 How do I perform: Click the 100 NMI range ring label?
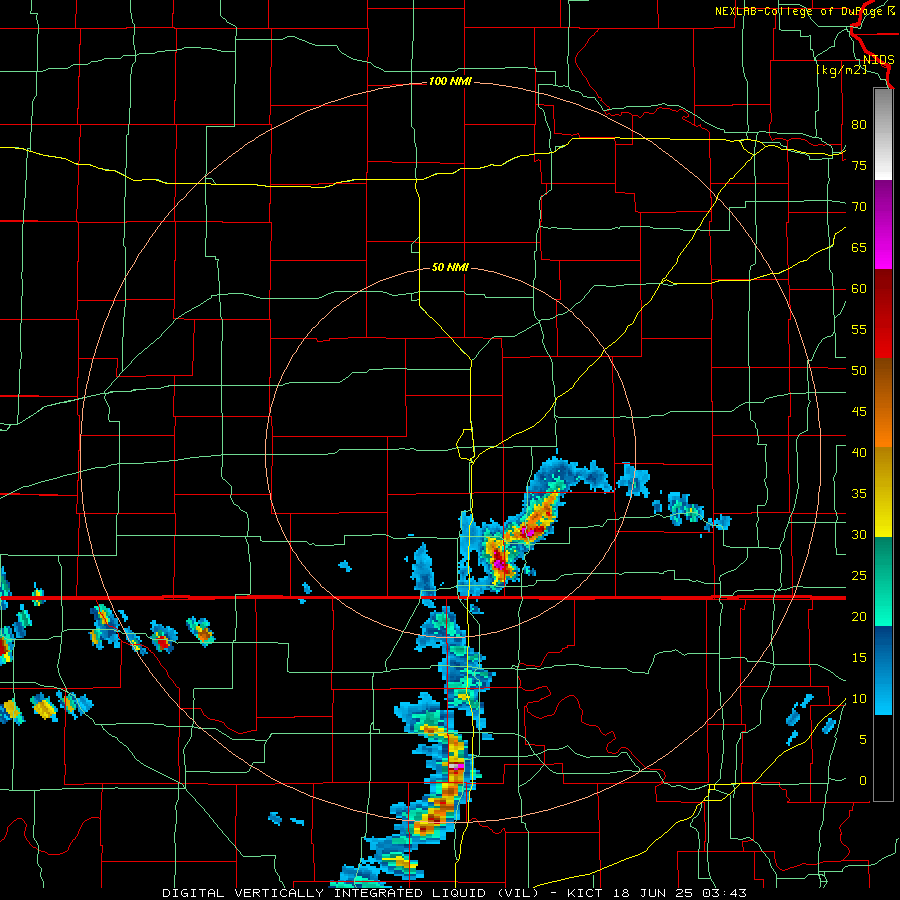coord(450,82)
